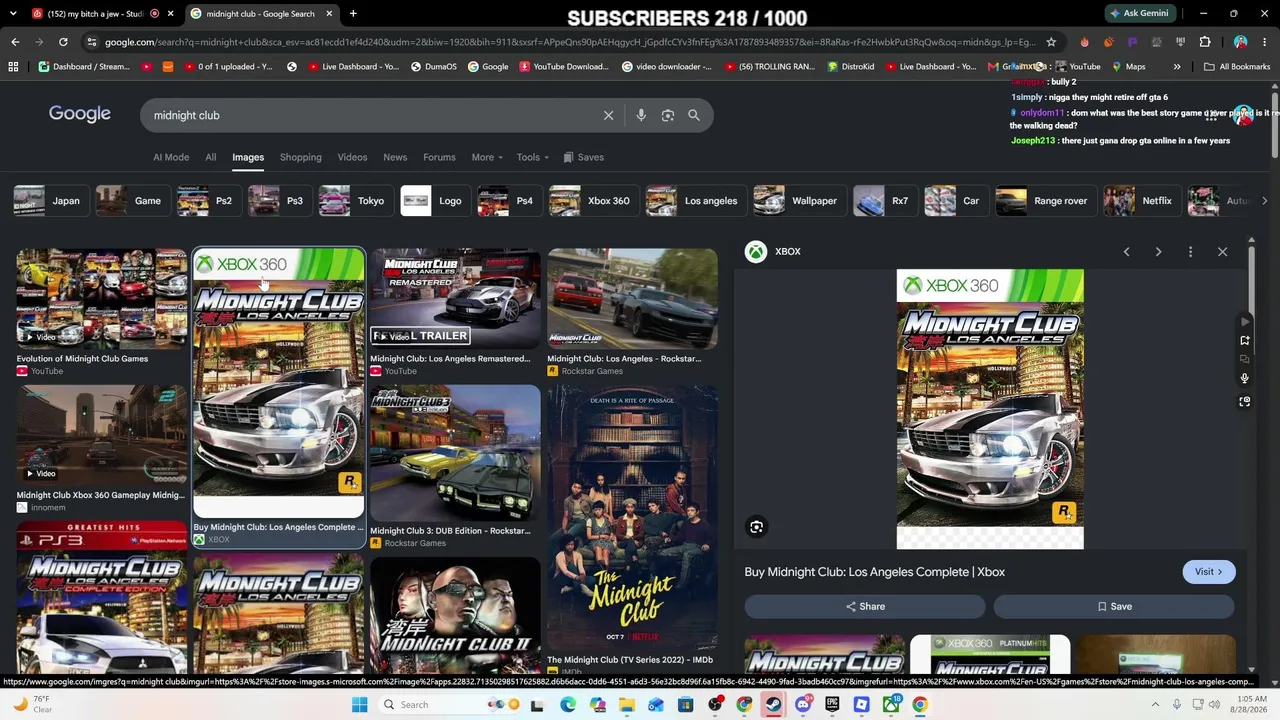Open The Midnight Club TV Series result
Image resolution: width=1280 pixels, height=720 pixels.
point(632,517)
